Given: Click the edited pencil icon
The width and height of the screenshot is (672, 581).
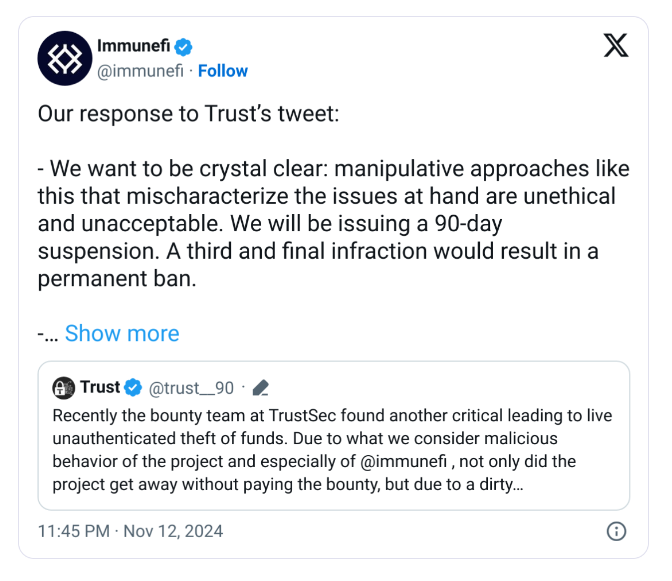Looking at the screenshot, I should 261,388.
